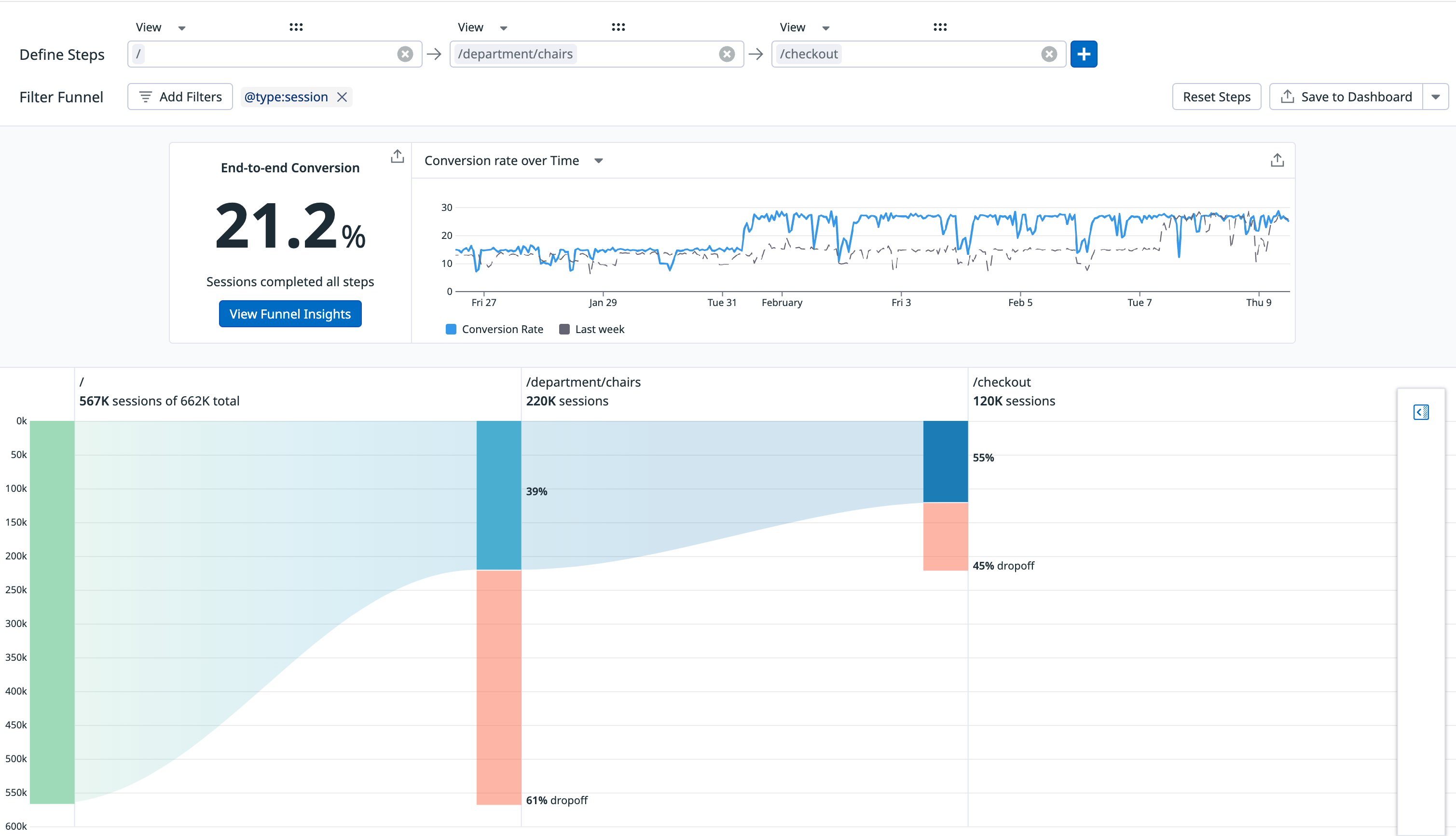1456x836 pixels.
Task: Expand the Save to Dashboard dropdown arrow
Action: pos(1436,97)
